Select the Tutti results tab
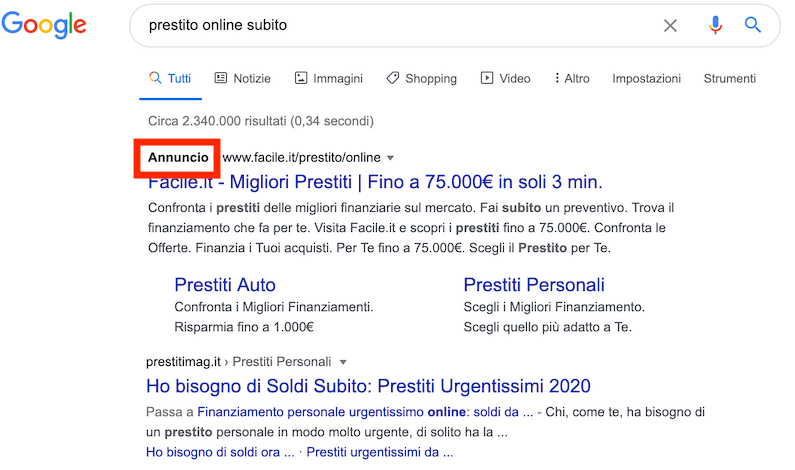The image size is (795, 470). coord(170,78)
